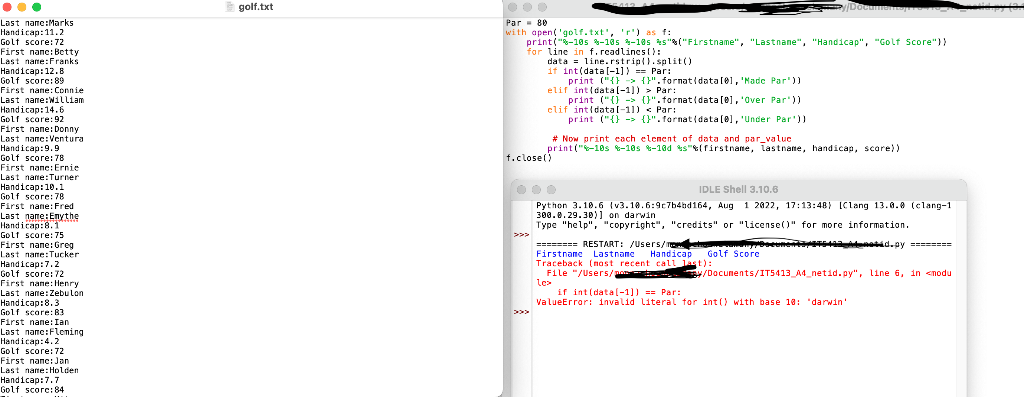Click 'Handicap:10.1' line
Screen dimensions: 1024x397
[x=32, y=187]
